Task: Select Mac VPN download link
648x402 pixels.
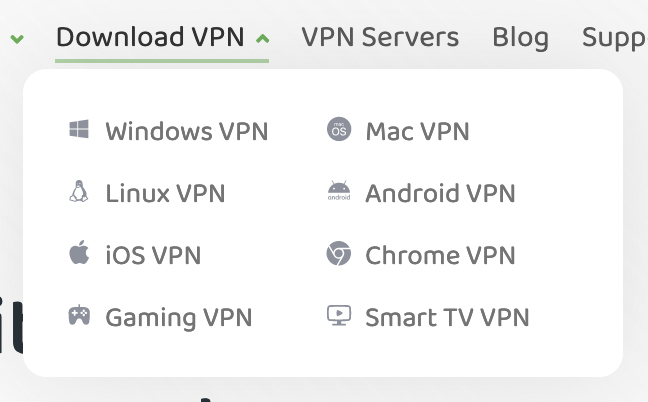Action: point(417,131)
